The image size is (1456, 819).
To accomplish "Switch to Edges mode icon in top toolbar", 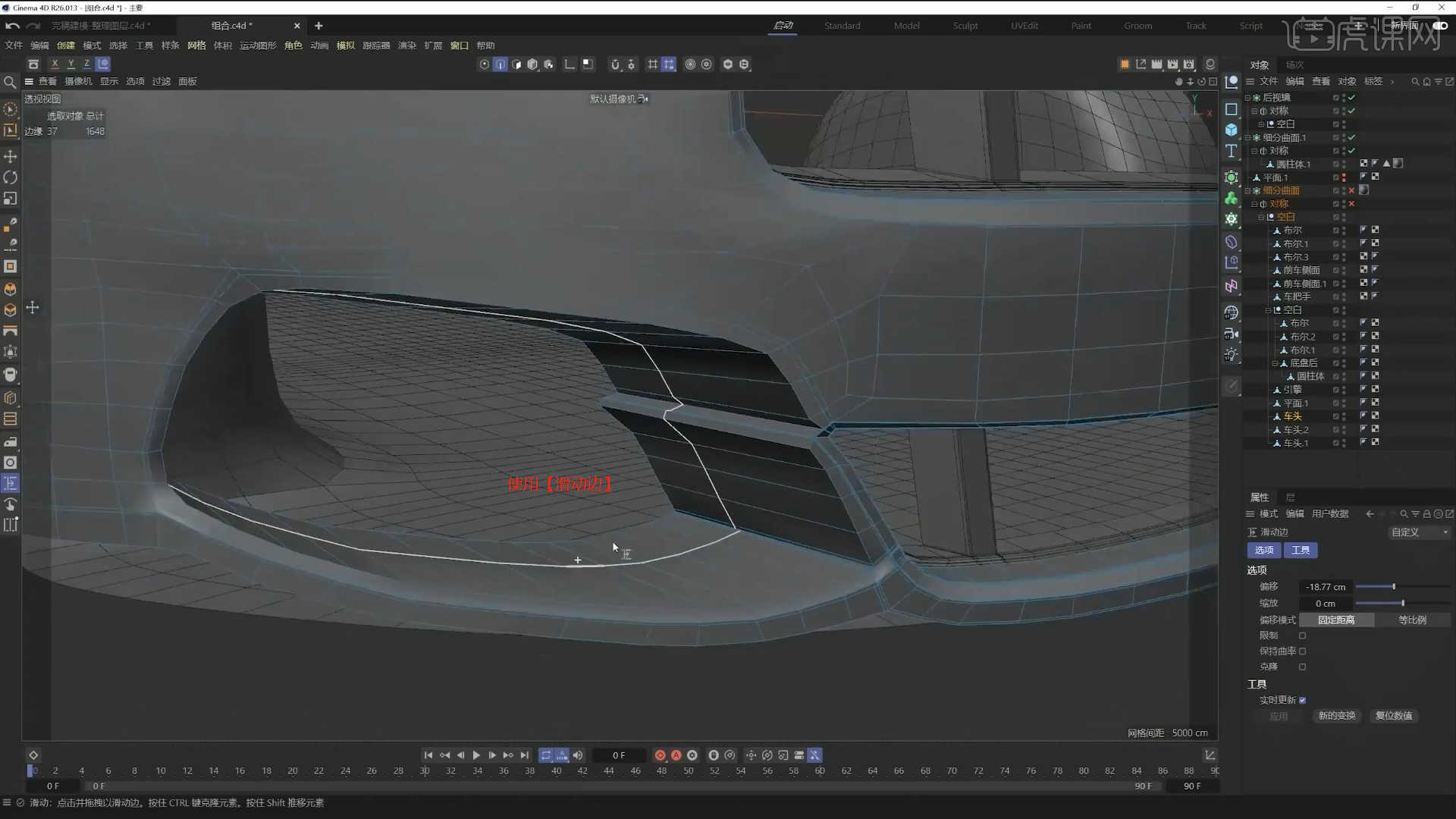I will 500,64.
